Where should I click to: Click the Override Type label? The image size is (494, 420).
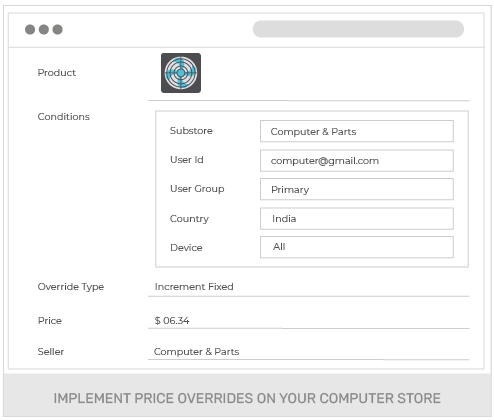click(71, 287)
